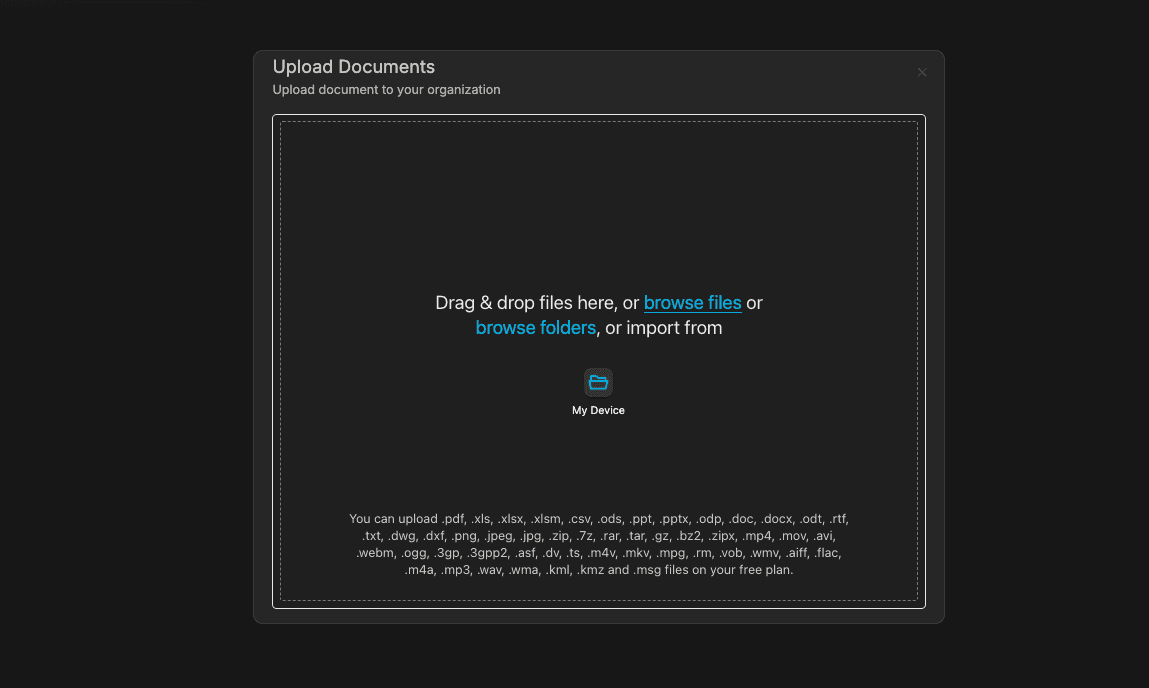Tap the My Device import tile
Screen dimensions: 1149x688
(598, 390)
